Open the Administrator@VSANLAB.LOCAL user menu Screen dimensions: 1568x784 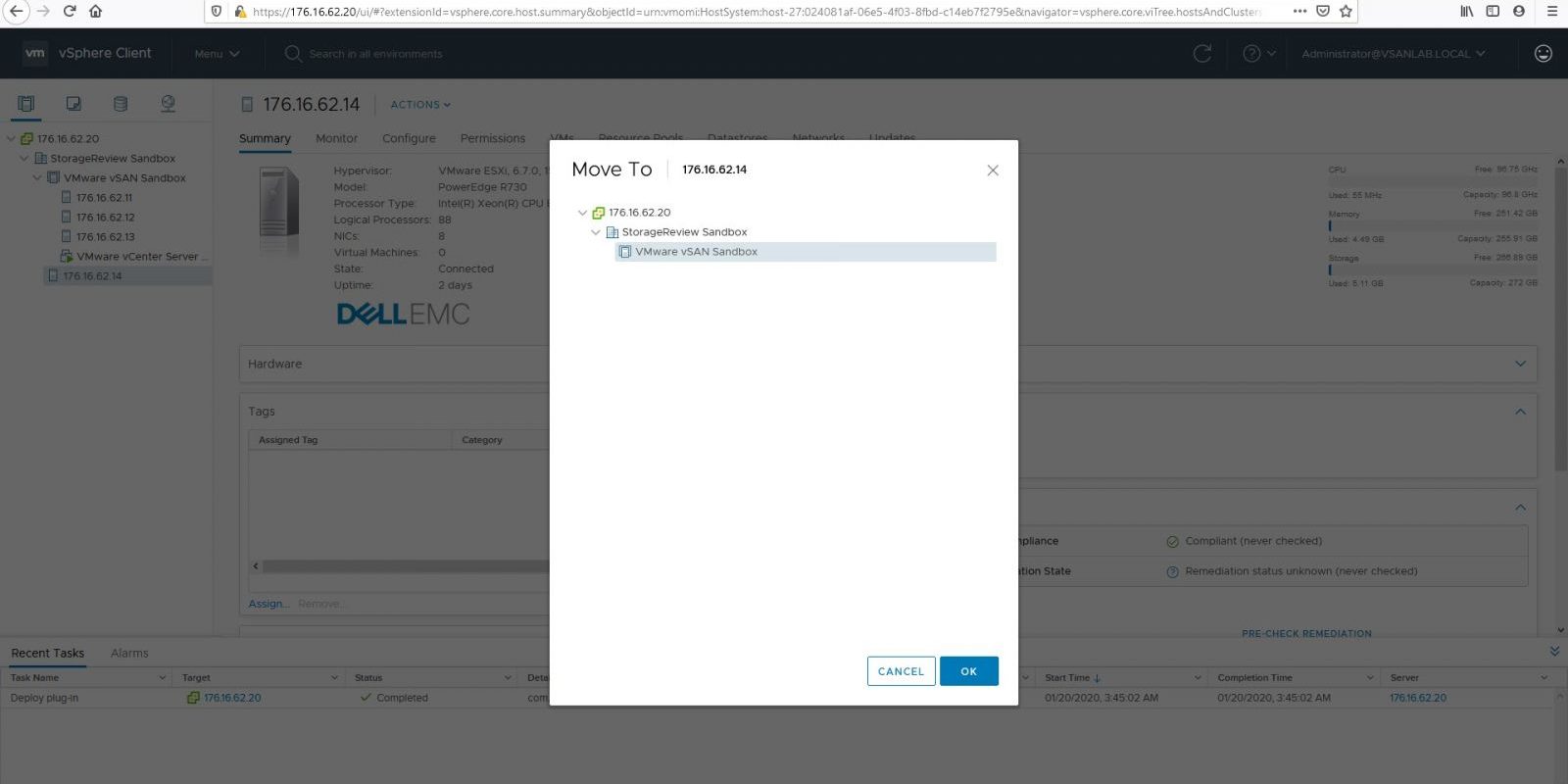tap(1393, 54)
